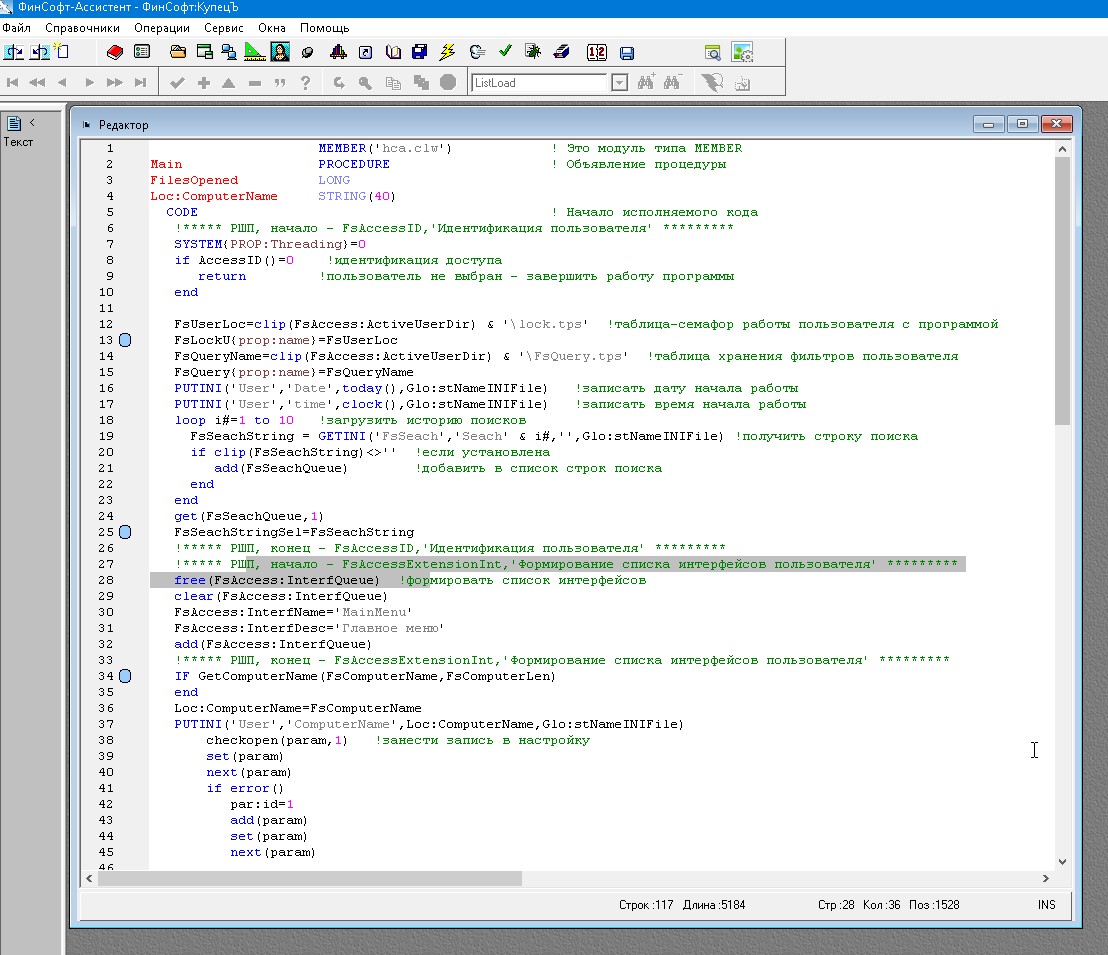Click the editor's vertical scrollbar down arrow
Image resolution: width=1108 pixels, height=955 pixels.
(x=1062, y=861)
